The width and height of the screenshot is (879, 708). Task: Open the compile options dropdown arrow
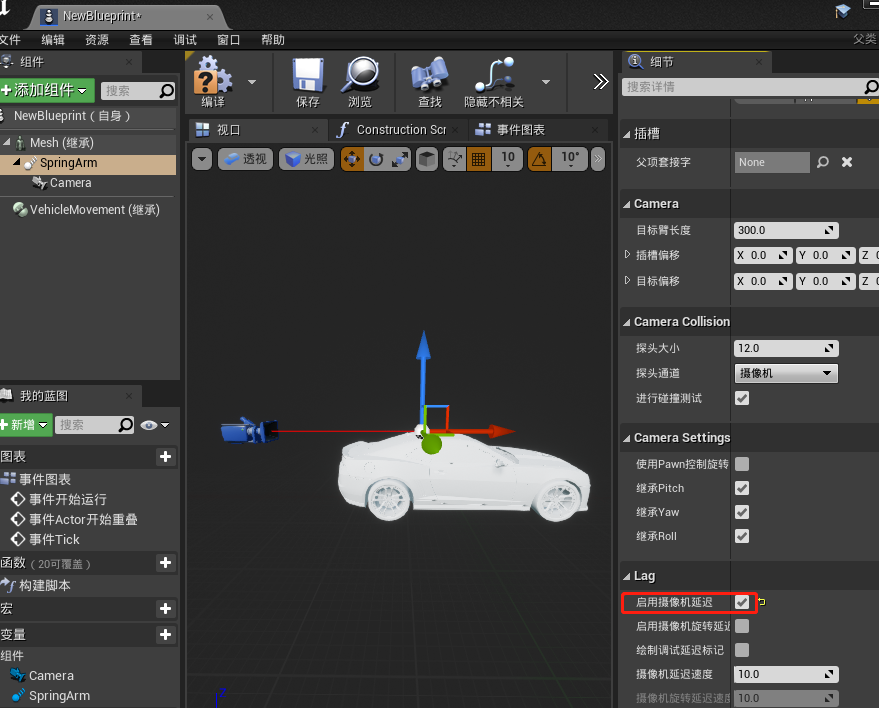pyautogui.click(x=252, y=82)
